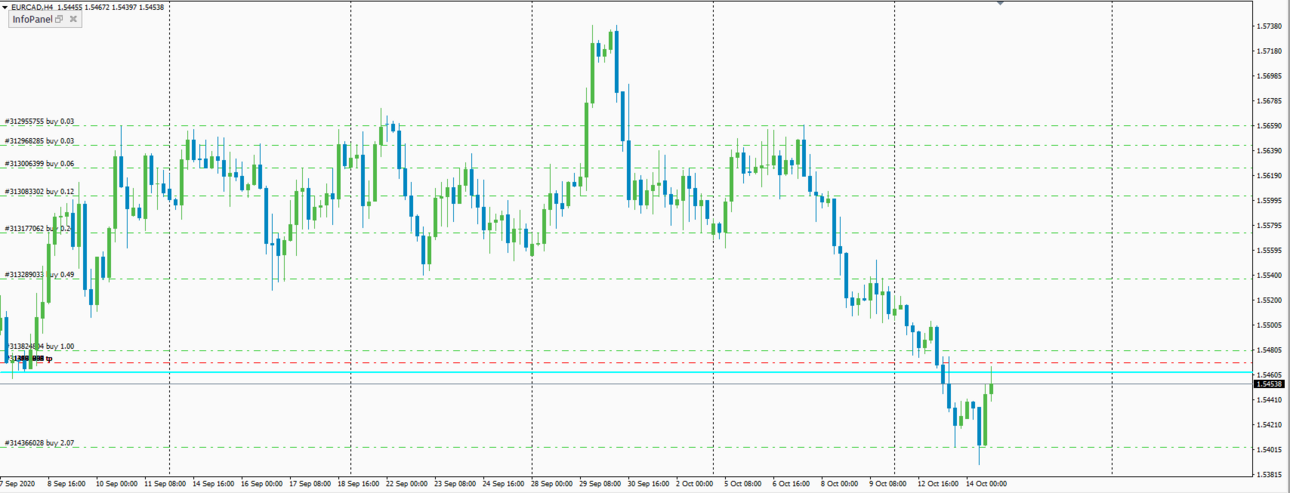Click price scale value 1.54210
This screenshot has height=493, width=1290.
(1270, 424)
